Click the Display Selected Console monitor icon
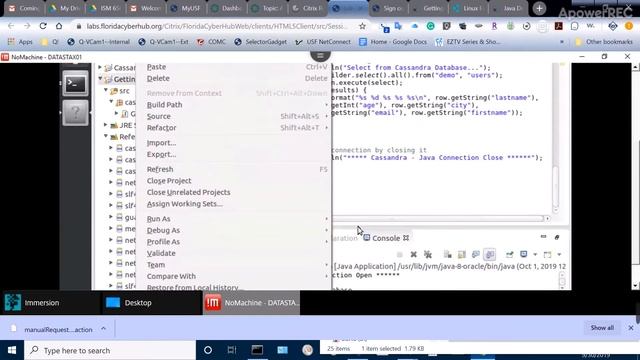Screen dimensions: 640x360 click(x=524, y=254)
